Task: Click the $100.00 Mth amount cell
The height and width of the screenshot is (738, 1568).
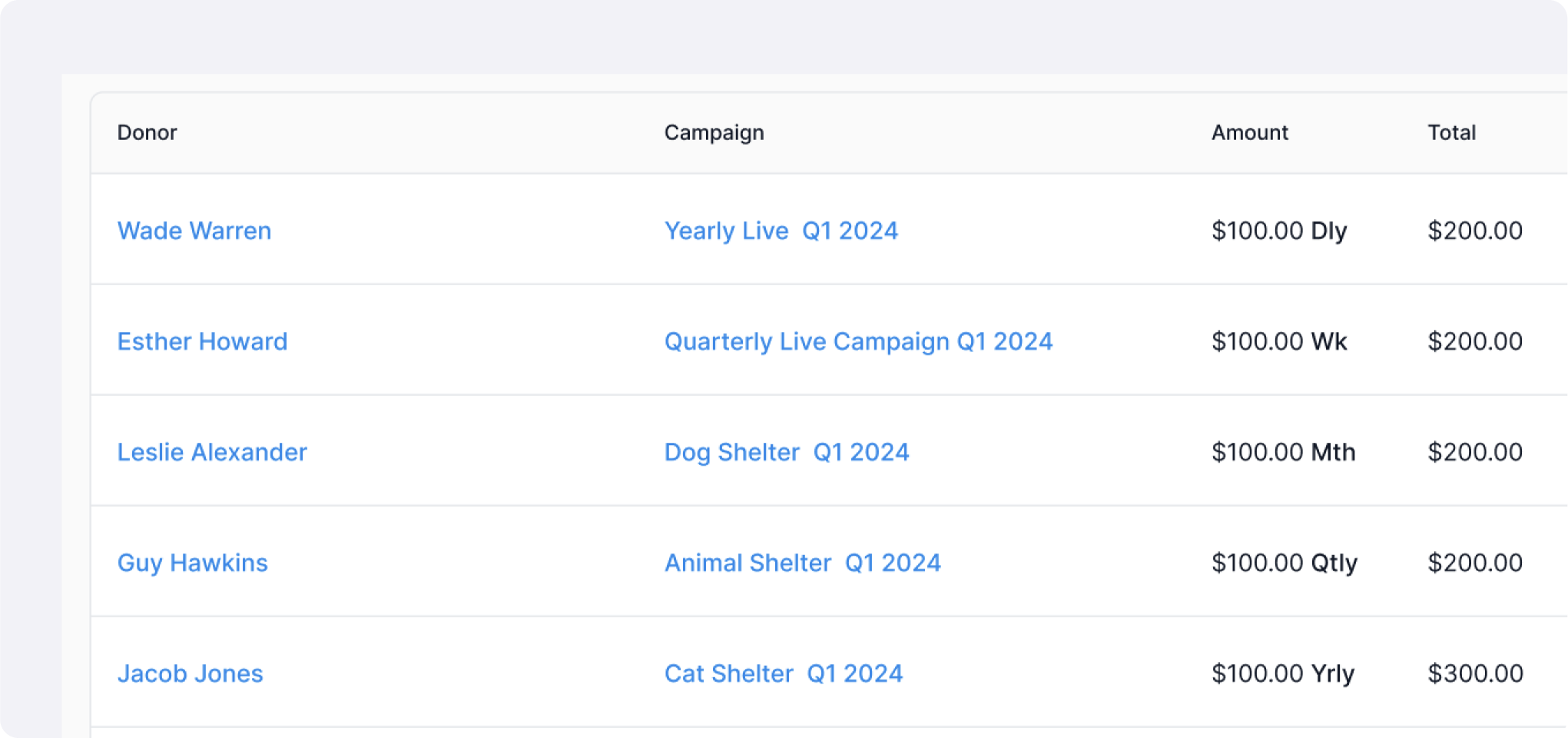Action: tap(1283, 452)
